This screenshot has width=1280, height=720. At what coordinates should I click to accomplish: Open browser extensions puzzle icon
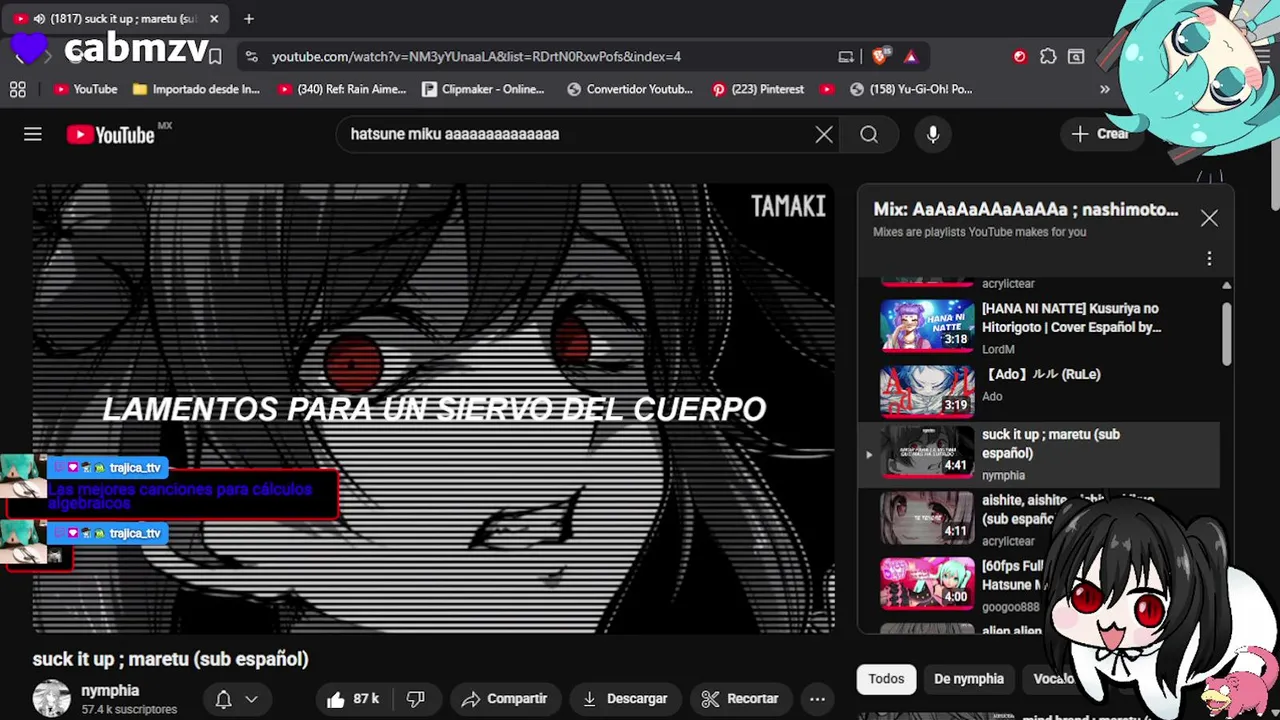coord(1048,57)
